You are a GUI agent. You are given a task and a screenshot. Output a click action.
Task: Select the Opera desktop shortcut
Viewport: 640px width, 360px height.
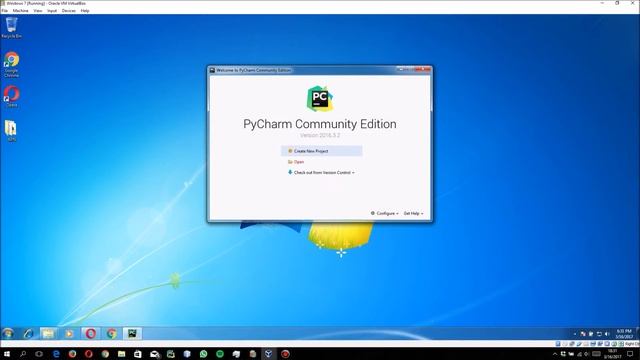(11, 96)
